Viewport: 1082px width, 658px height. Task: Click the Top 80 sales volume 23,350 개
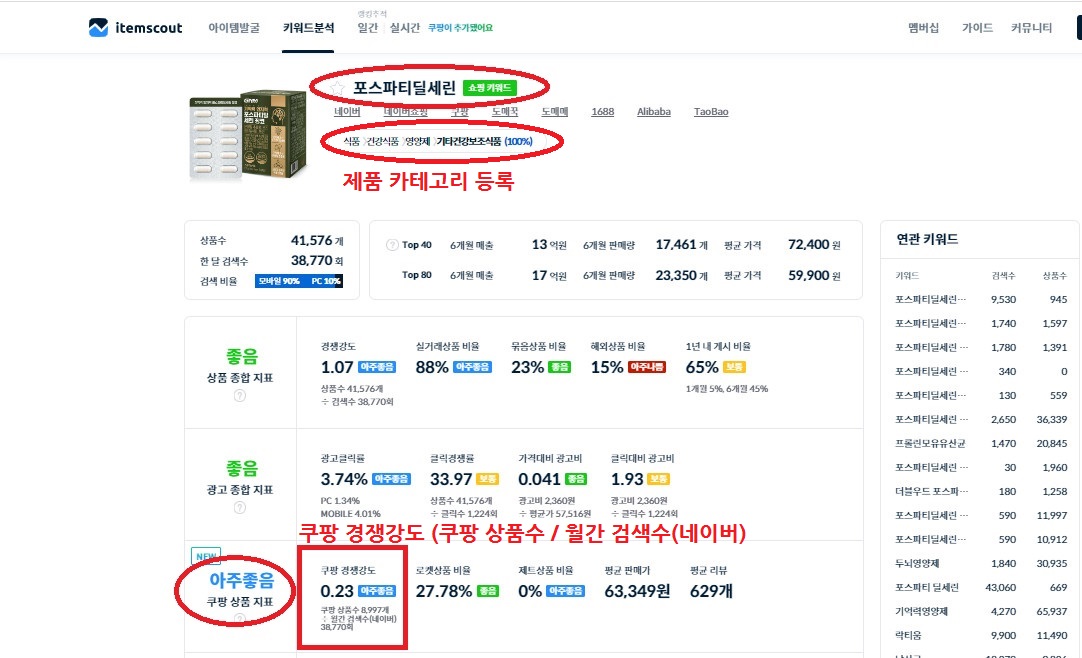coord(682,275)
